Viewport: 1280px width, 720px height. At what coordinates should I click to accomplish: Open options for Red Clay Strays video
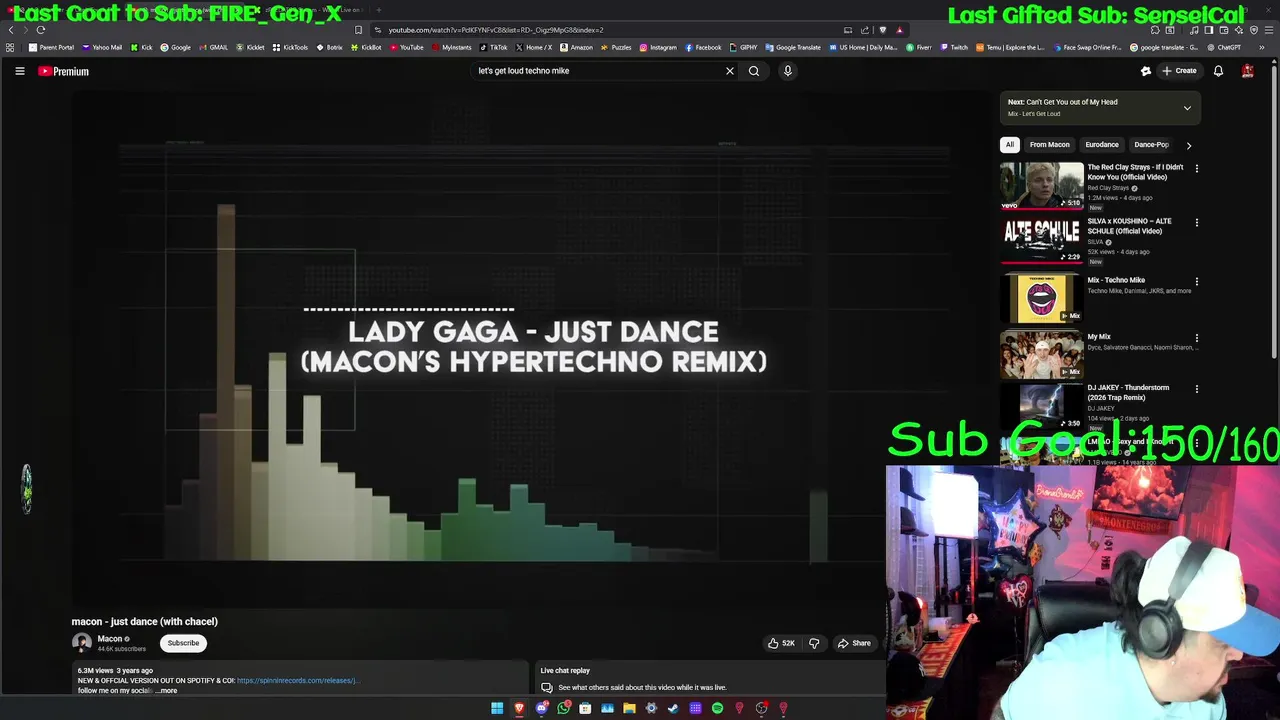(x=1197, y=169)
